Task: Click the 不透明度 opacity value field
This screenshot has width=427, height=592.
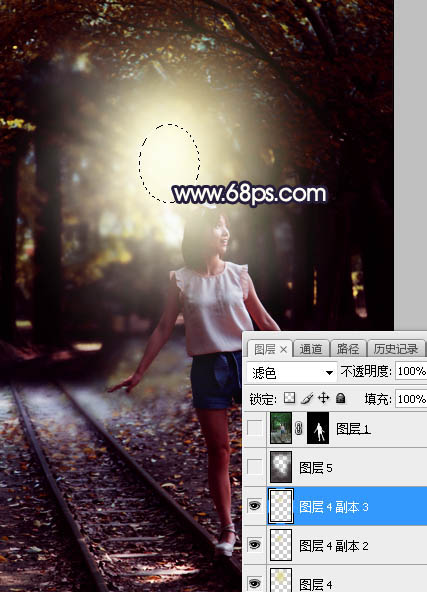Action: pos(411,372)
